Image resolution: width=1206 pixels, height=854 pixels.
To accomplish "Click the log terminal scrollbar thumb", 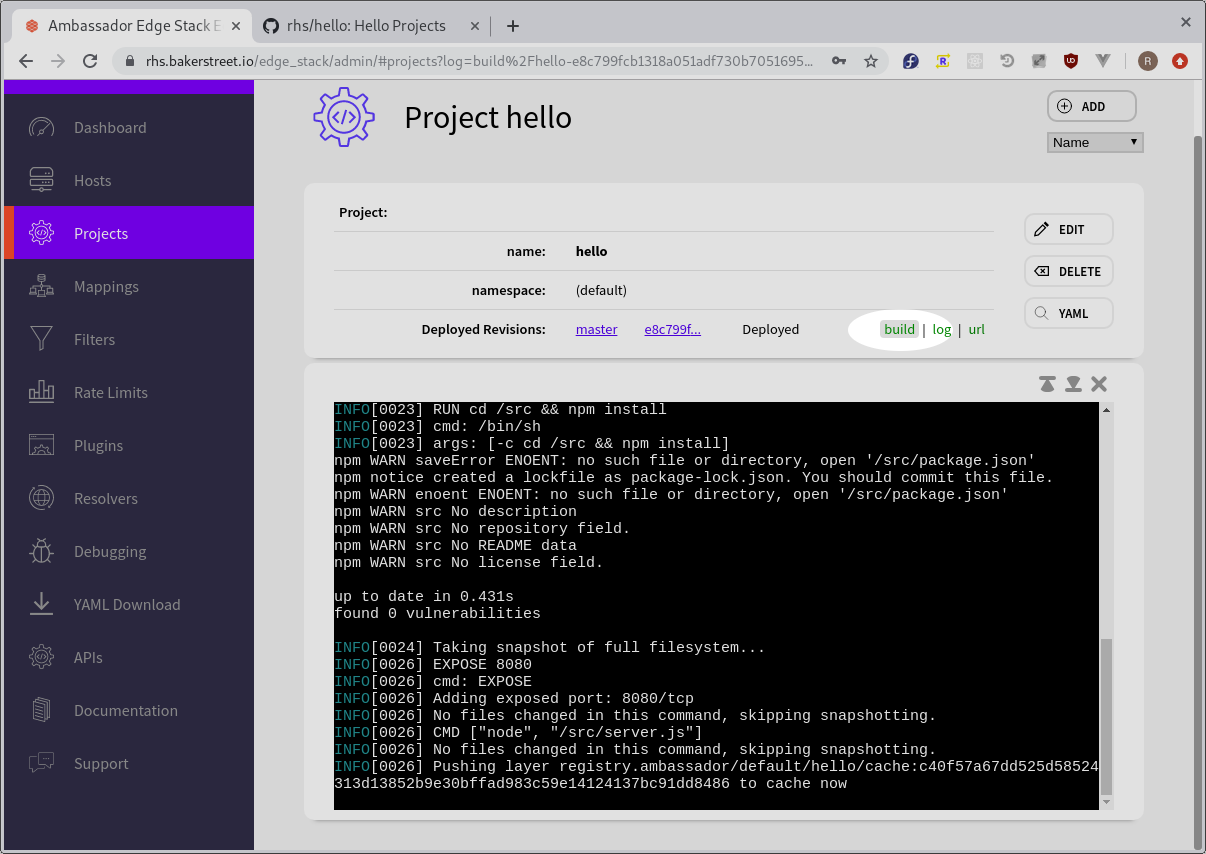I will (1106, 716).
